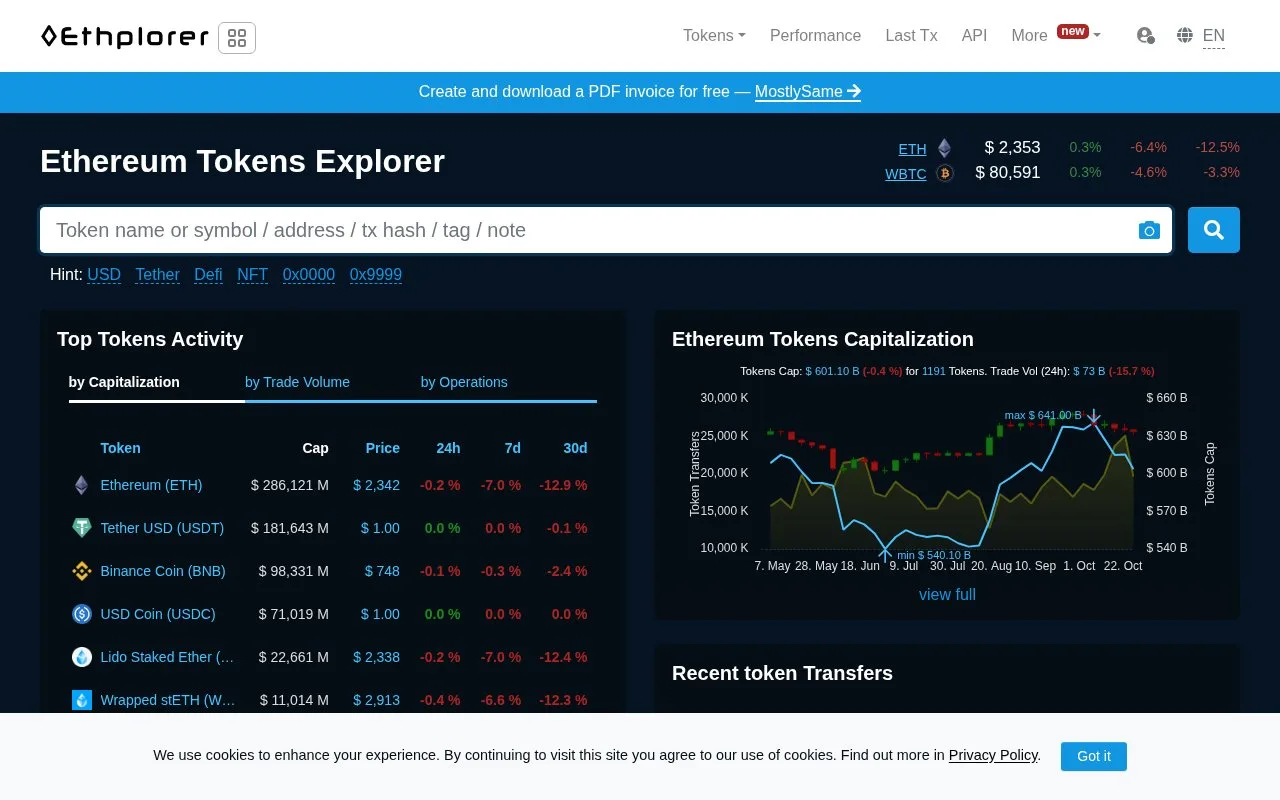
Task: Click the Ethereum (ETH) row token icon
Action: 81,485
